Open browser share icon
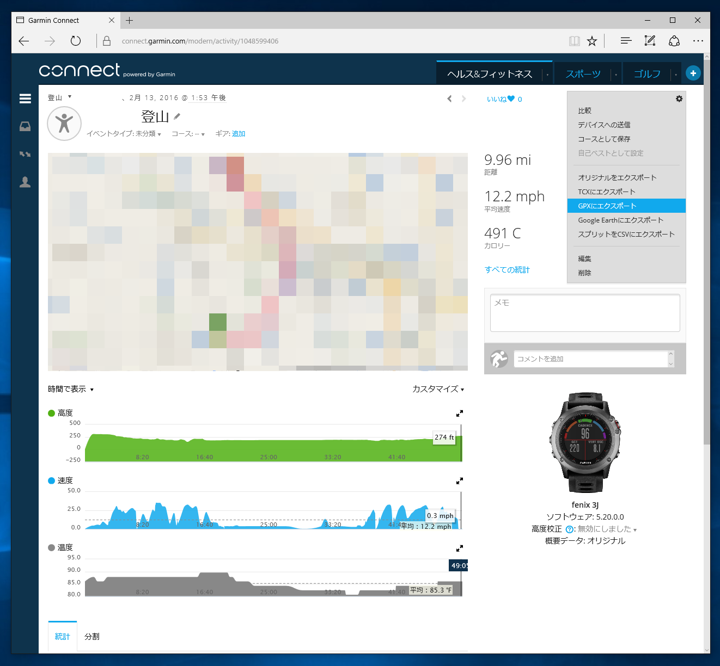This screenshot has width=720, height=666. (x=674, y=41)
